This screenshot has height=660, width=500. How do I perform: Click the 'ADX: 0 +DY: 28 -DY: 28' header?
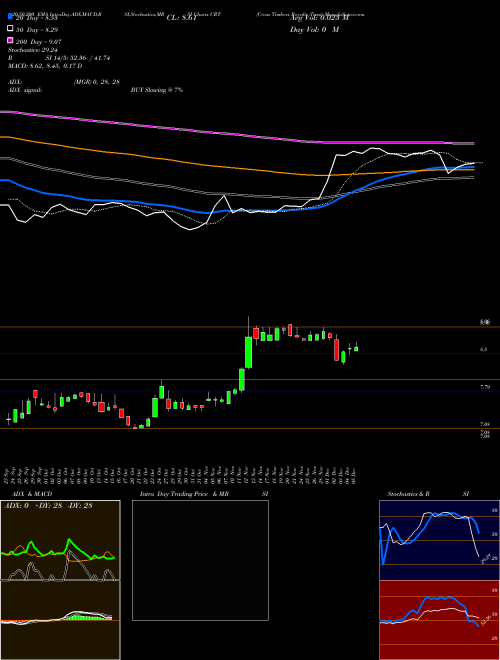tap(48, 505)
